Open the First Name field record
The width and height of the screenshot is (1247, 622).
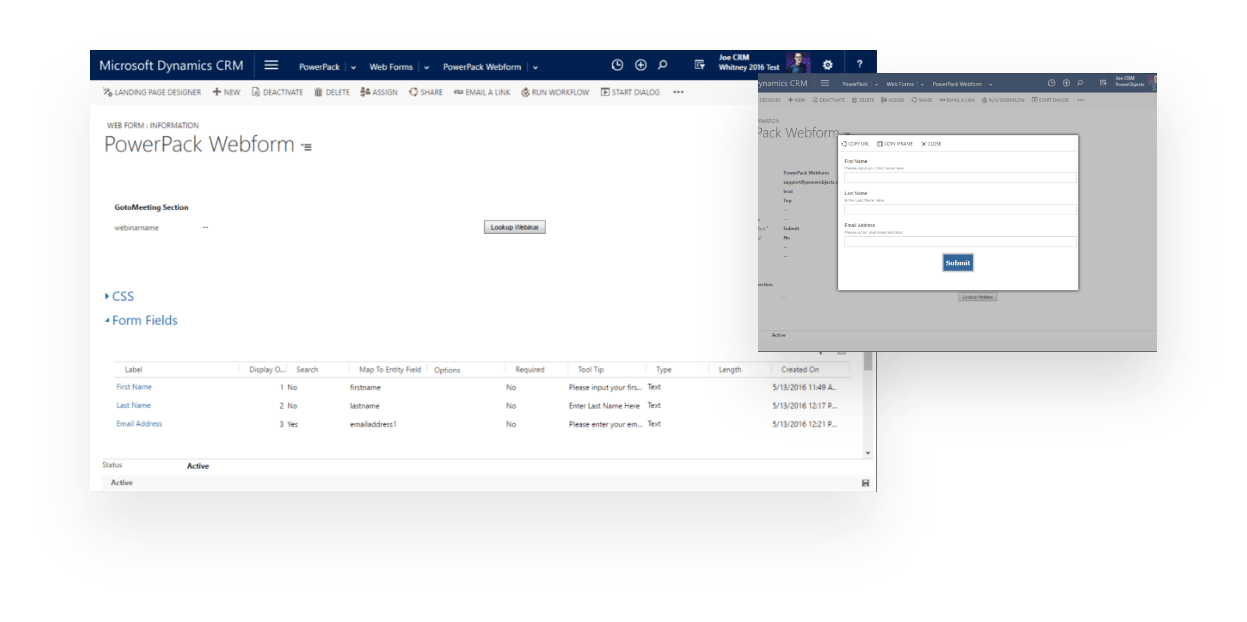coord(134,386)
